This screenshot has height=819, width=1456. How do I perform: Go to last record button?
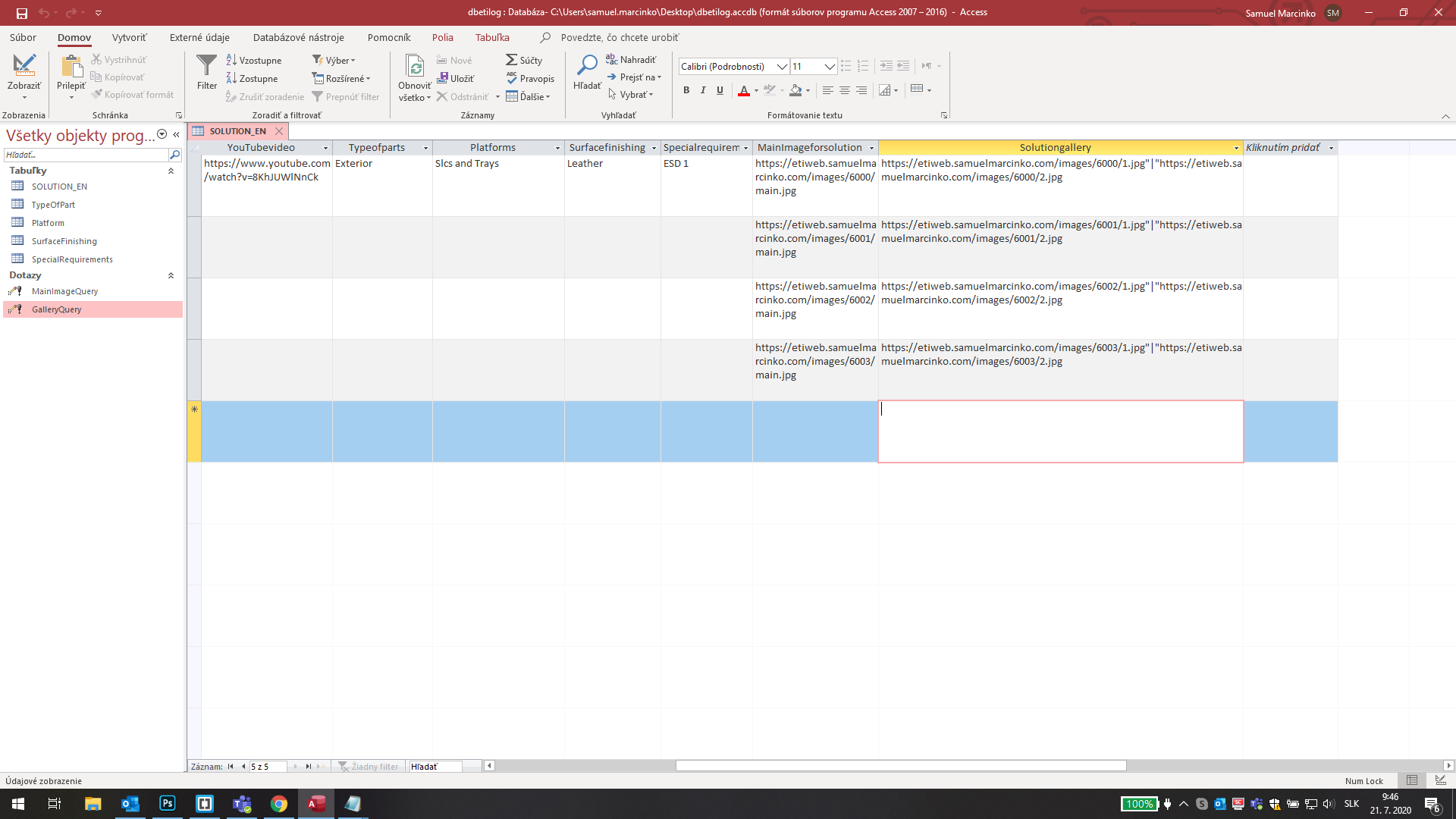point(308,767)
